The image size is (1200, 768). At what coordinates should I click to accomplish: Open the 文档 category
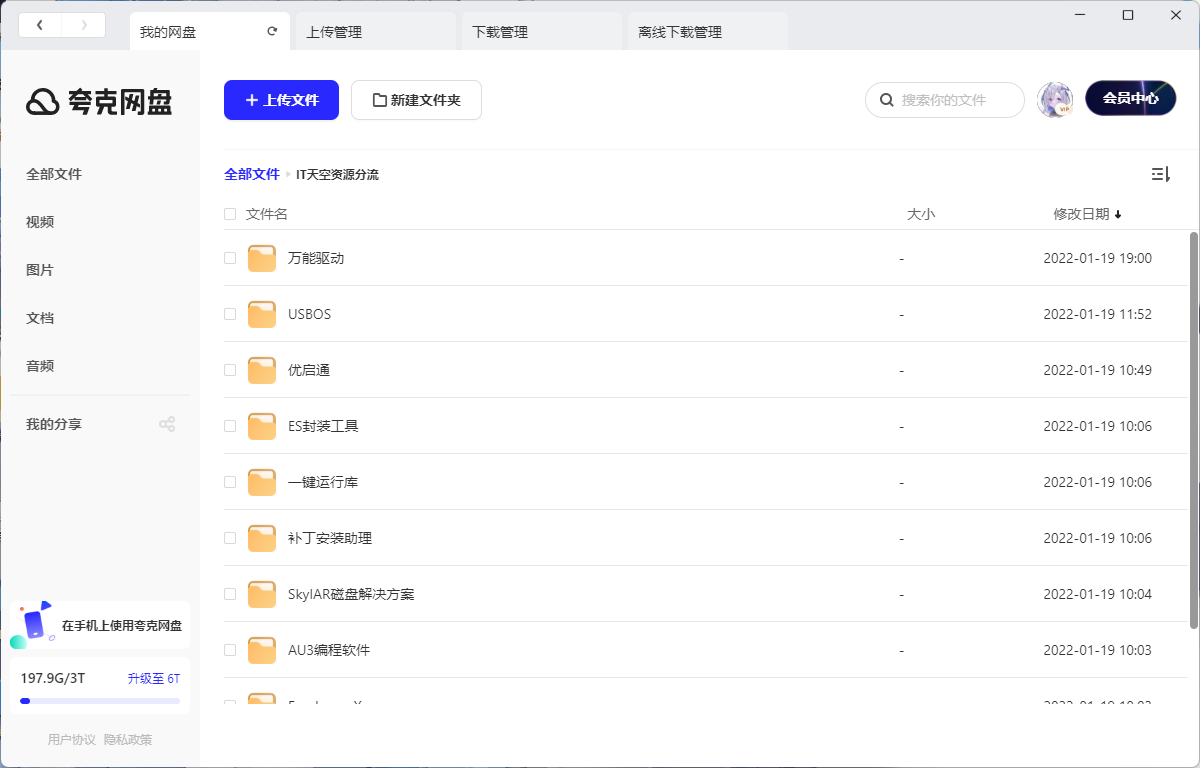point(40,317)
